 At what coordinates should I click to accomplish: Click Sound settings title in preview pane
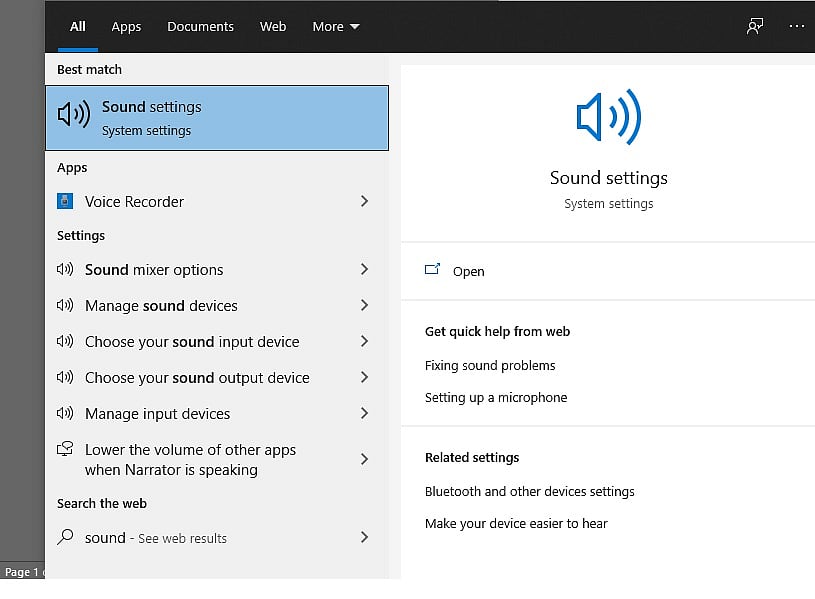pos(609,178)
